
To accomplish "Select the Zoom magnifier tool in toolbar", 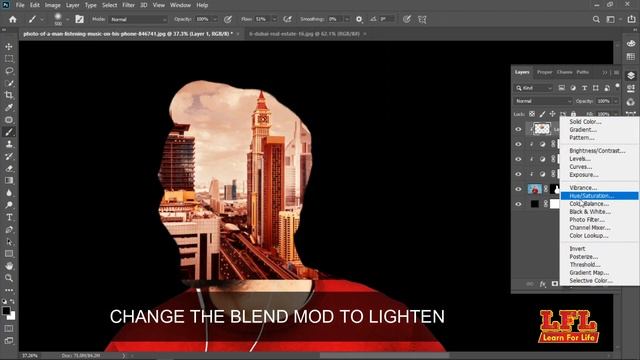I will [x=9, y=278].
